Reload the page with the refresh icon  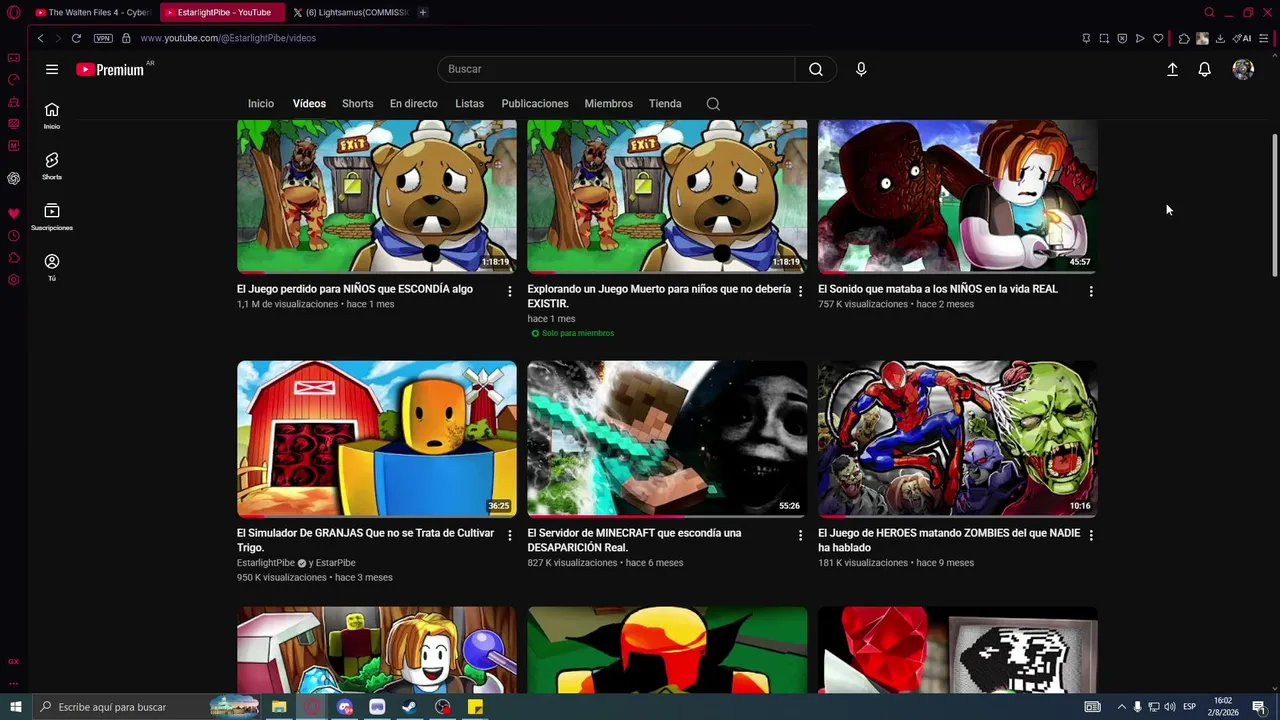point(76,38)
